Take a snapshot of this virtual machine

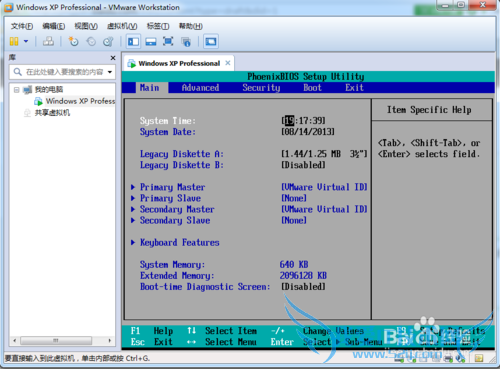point(73,41)
